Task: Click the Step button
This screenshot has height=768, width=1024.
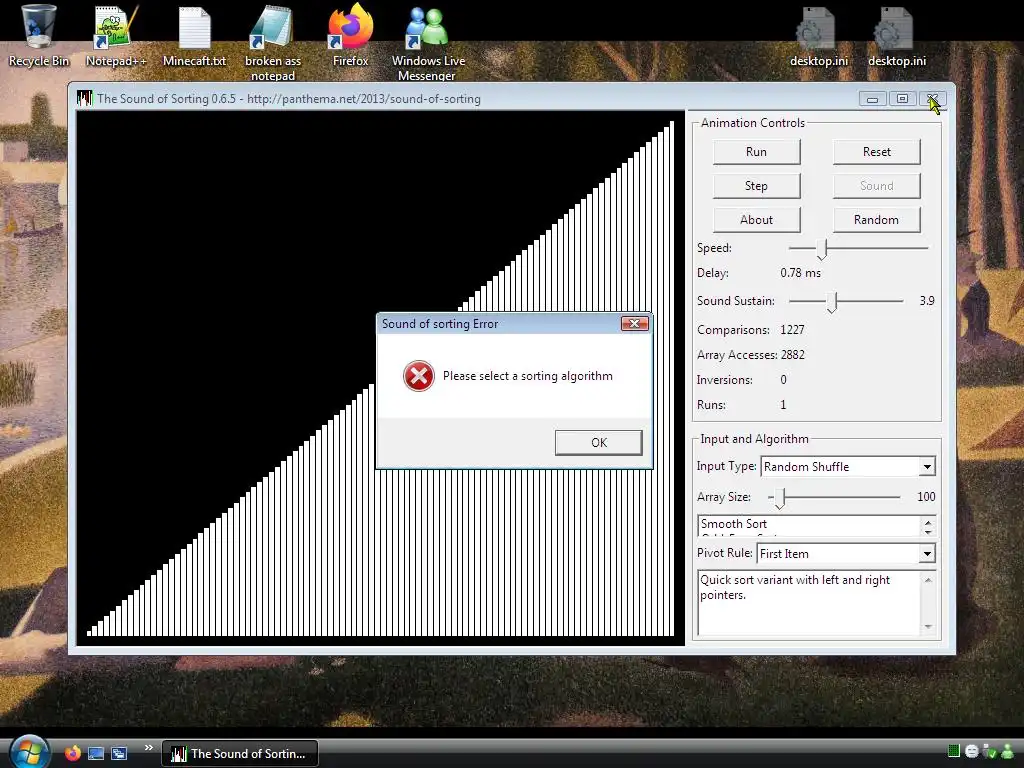Action: point(756,185)
